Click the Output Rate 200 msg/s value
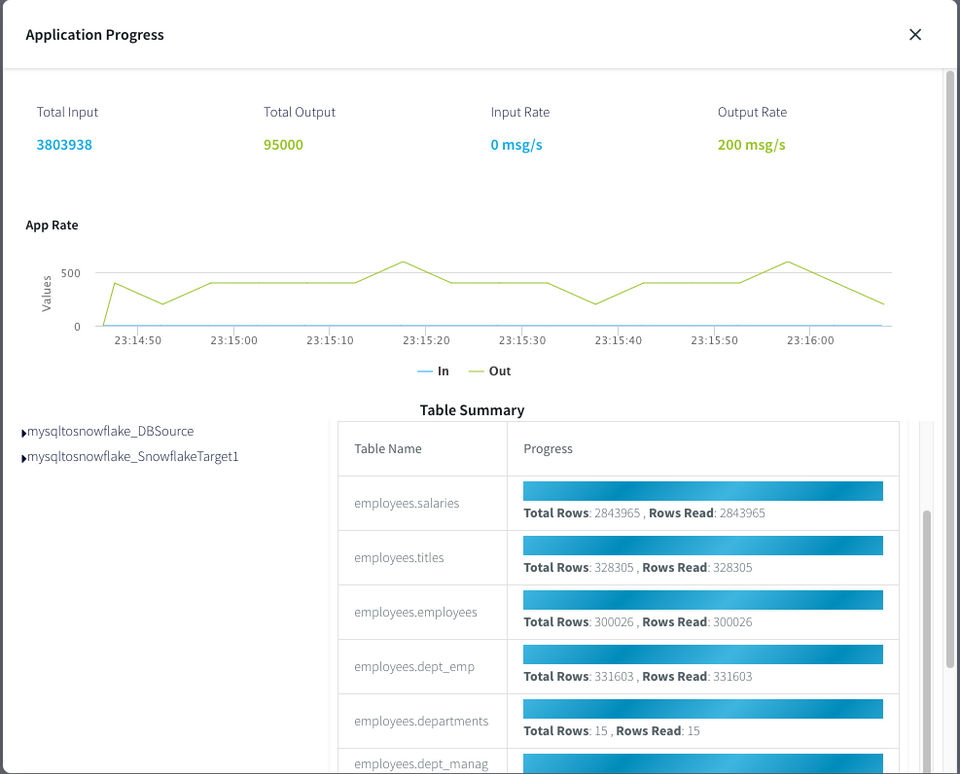Screen dimensions: 960x774 point(751,145)
